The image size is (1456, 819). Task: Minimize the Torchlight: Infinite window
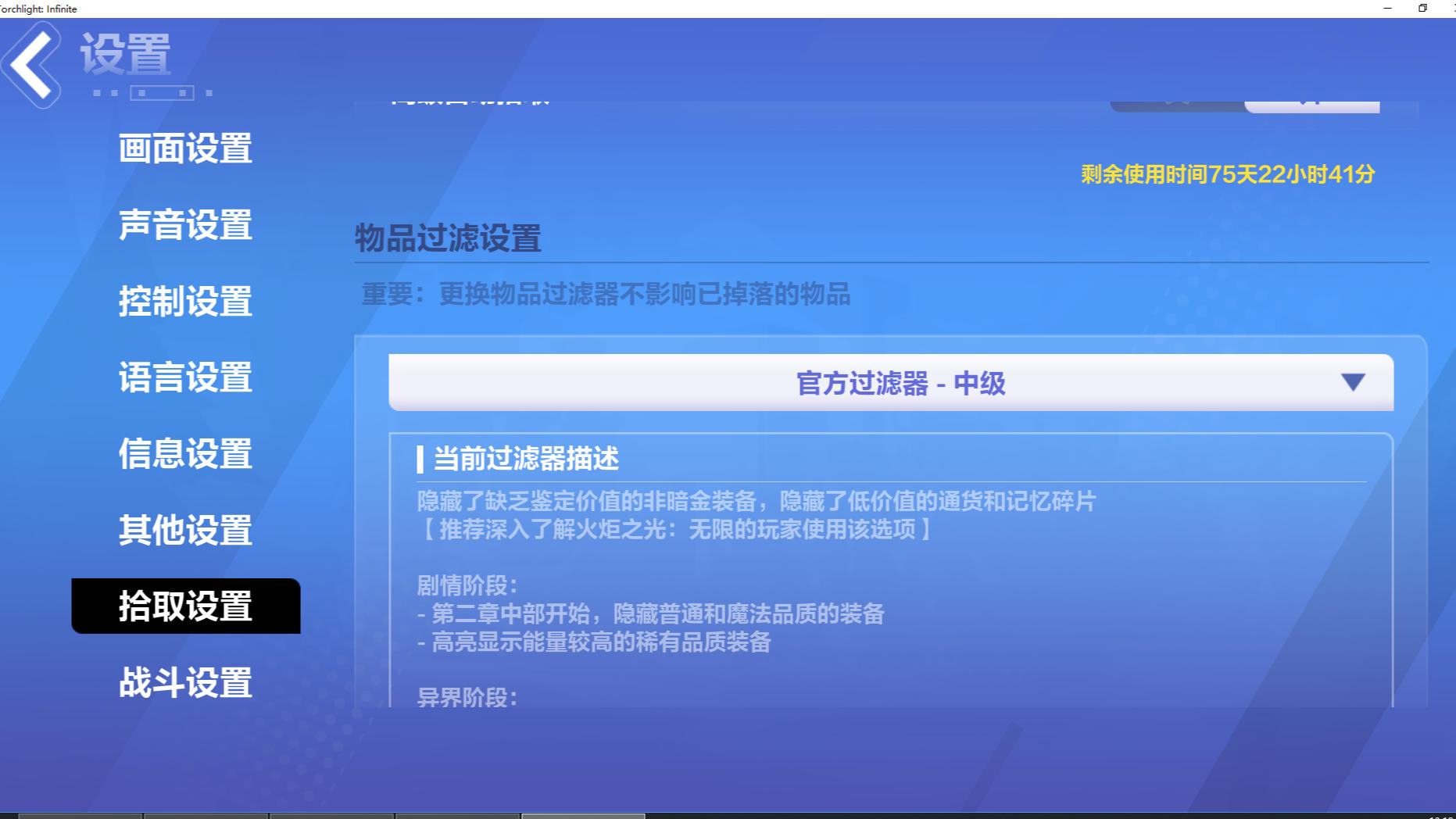click(x=1387, y=8)
